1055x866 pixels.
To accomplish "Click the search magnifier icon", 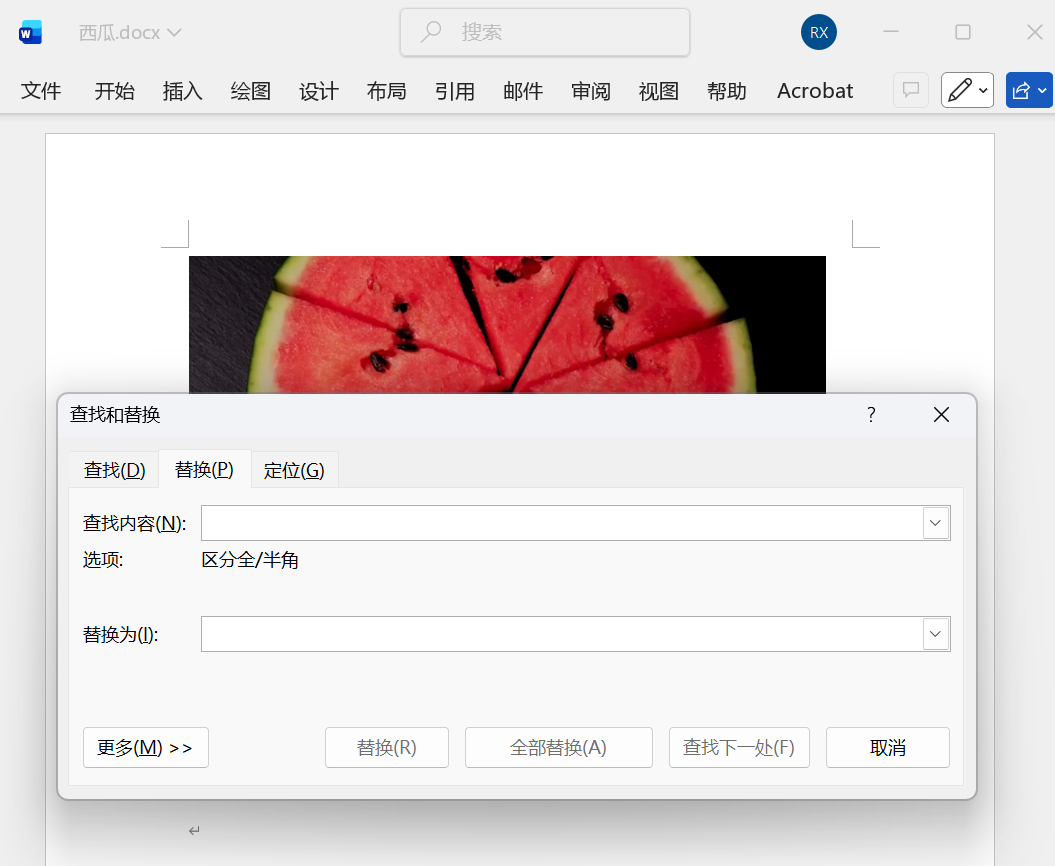I will coord(430,31).
